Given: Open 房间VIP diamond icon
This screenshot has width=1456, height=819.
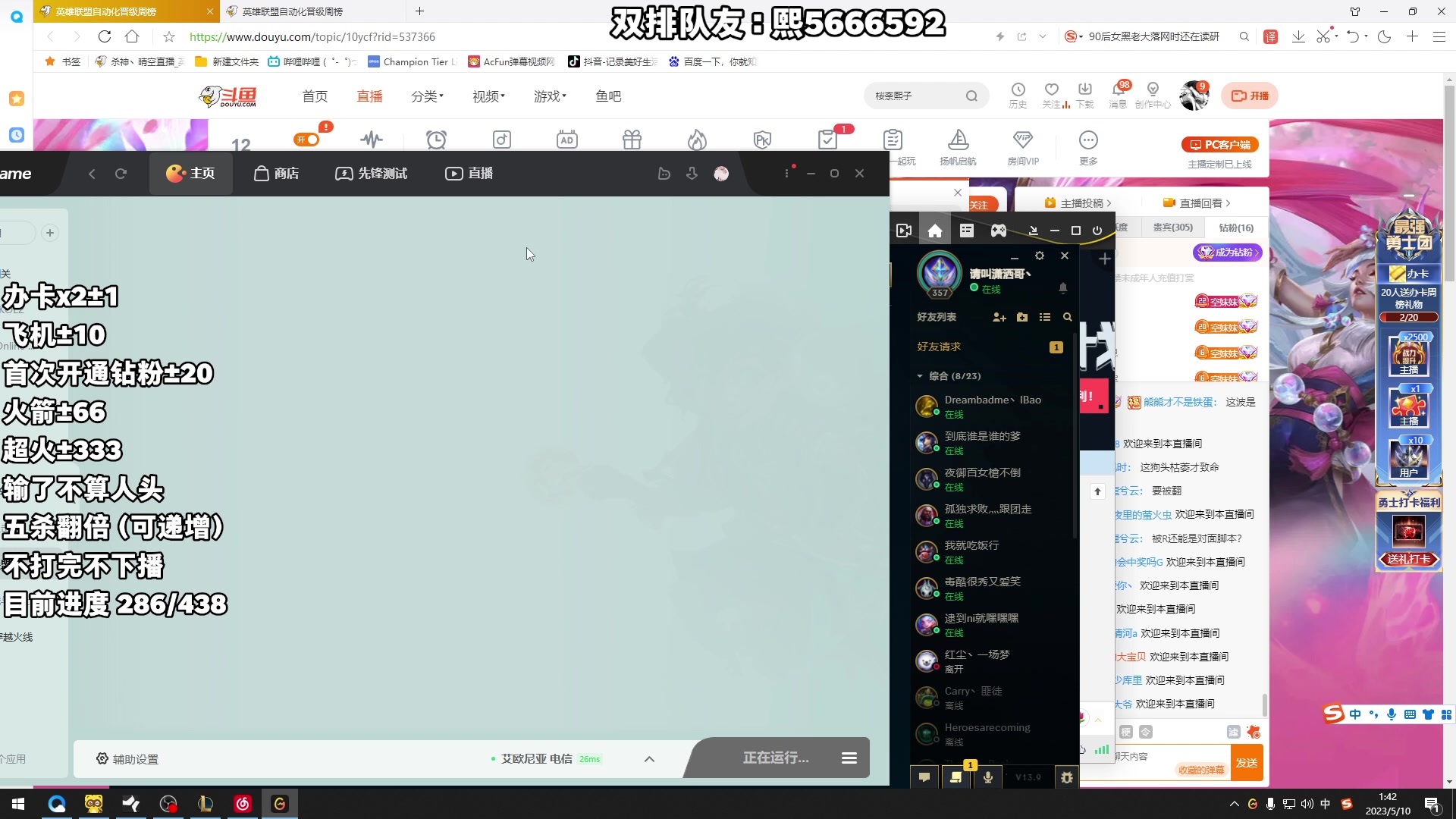Looking at the screenshot, I should (x=1023, y=147).
